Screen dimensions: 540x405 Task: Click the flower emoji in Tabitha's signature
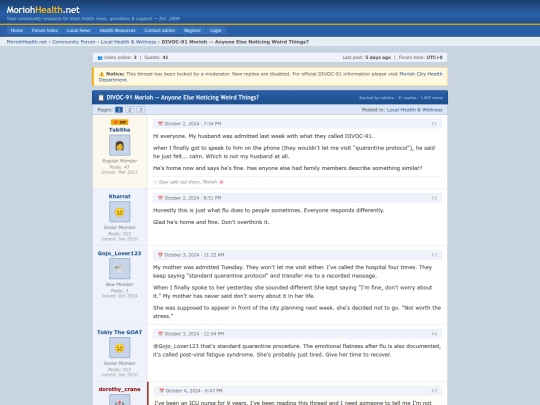(221, 182)
